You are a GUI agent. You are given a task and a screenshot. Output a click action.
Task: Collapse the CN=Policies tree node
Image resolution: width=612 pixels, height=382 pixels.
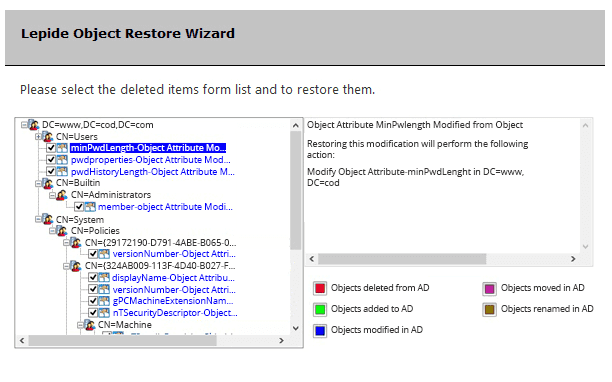(52, 231)
